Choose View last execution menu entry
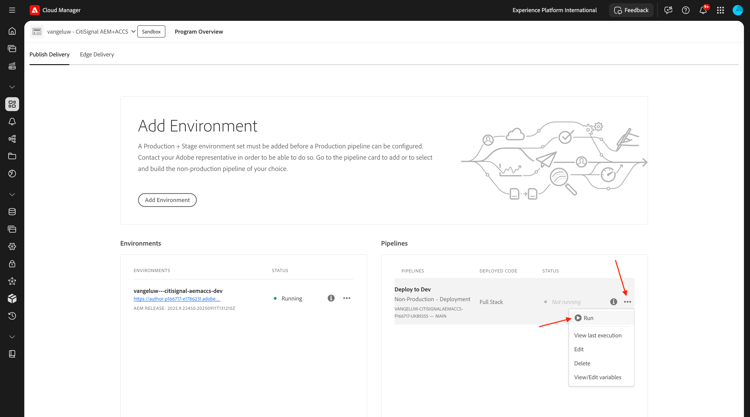Image resolution: width=750 pixels, height=417 pixels. coord(598,335)
